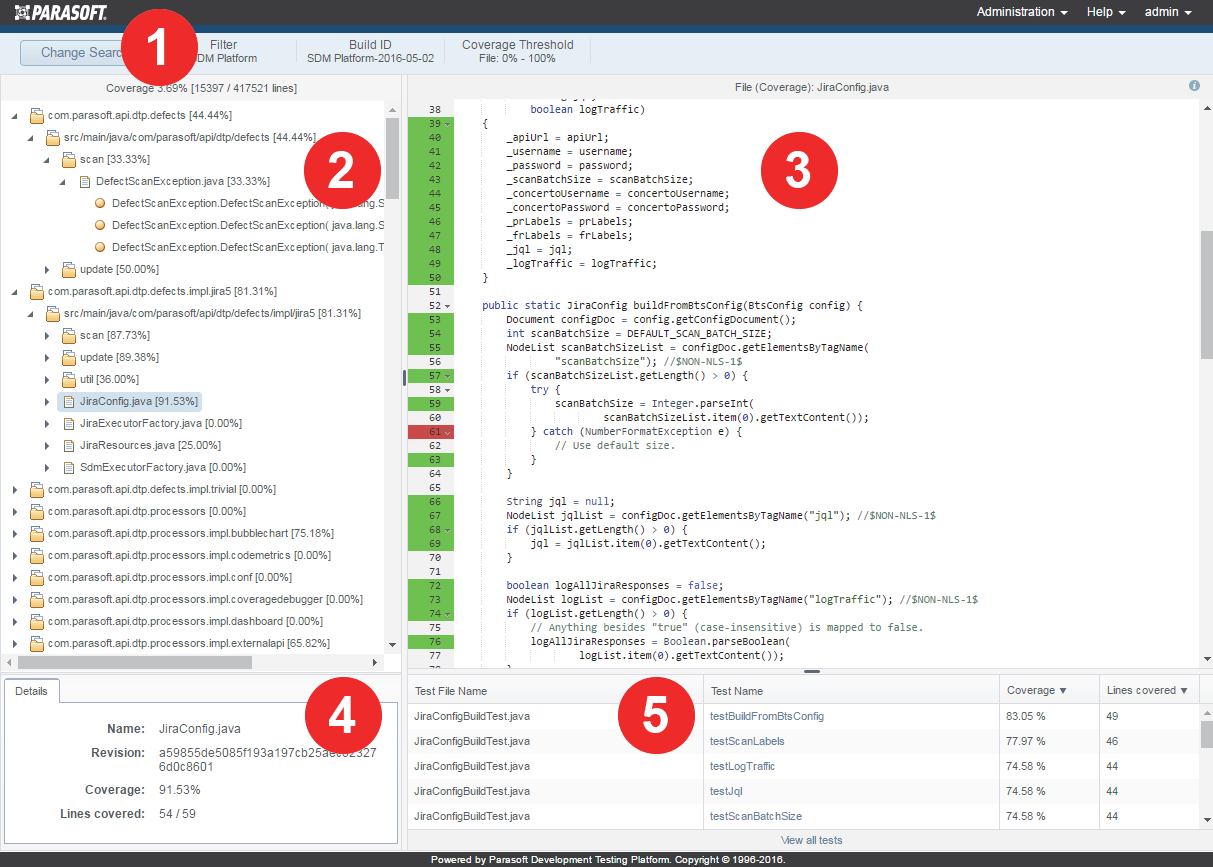The height and width of the screenshot is (867, 1213).
Task: Open testBuildFromBtsConfig test link
Action: [x=767, y=716]
